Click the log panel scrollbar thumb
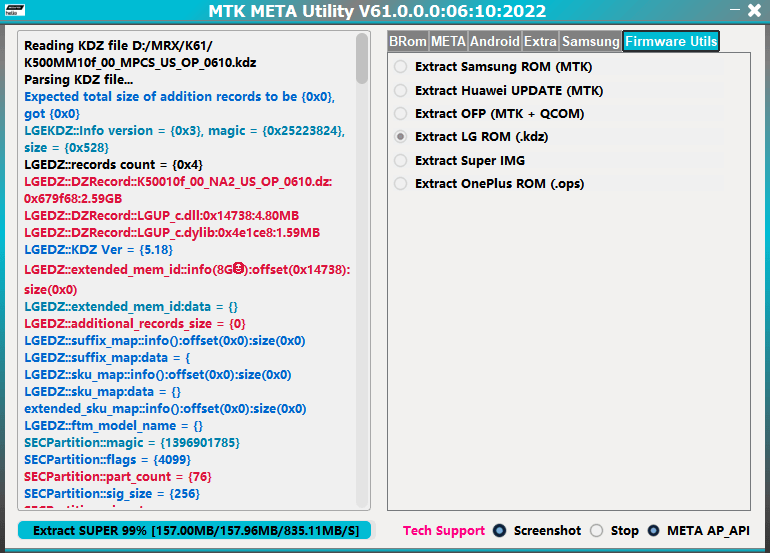This screenshot has width=770, height=553. (362, 58)
